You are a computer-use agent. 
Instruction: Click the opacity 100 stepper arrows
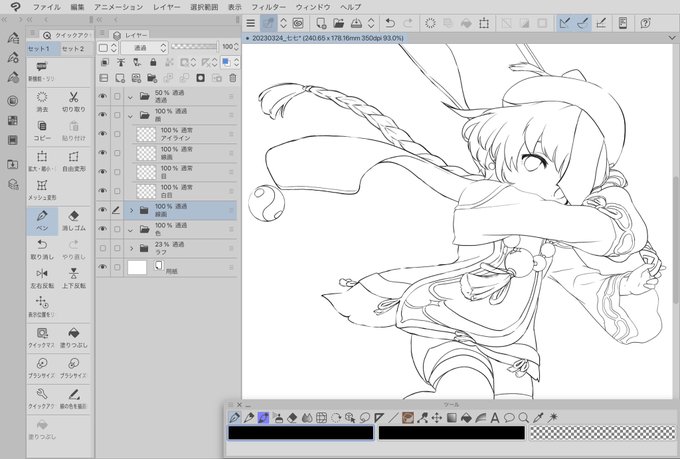(x=236, y=47)
